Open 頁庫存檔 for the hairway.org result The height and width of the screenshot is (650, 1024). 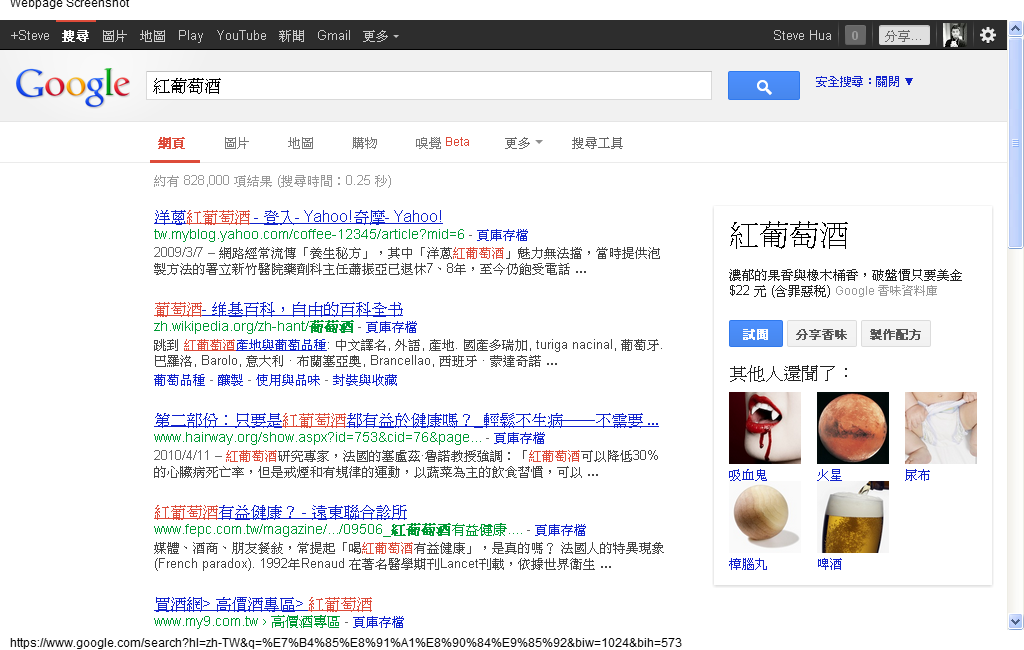pos(519,438)
